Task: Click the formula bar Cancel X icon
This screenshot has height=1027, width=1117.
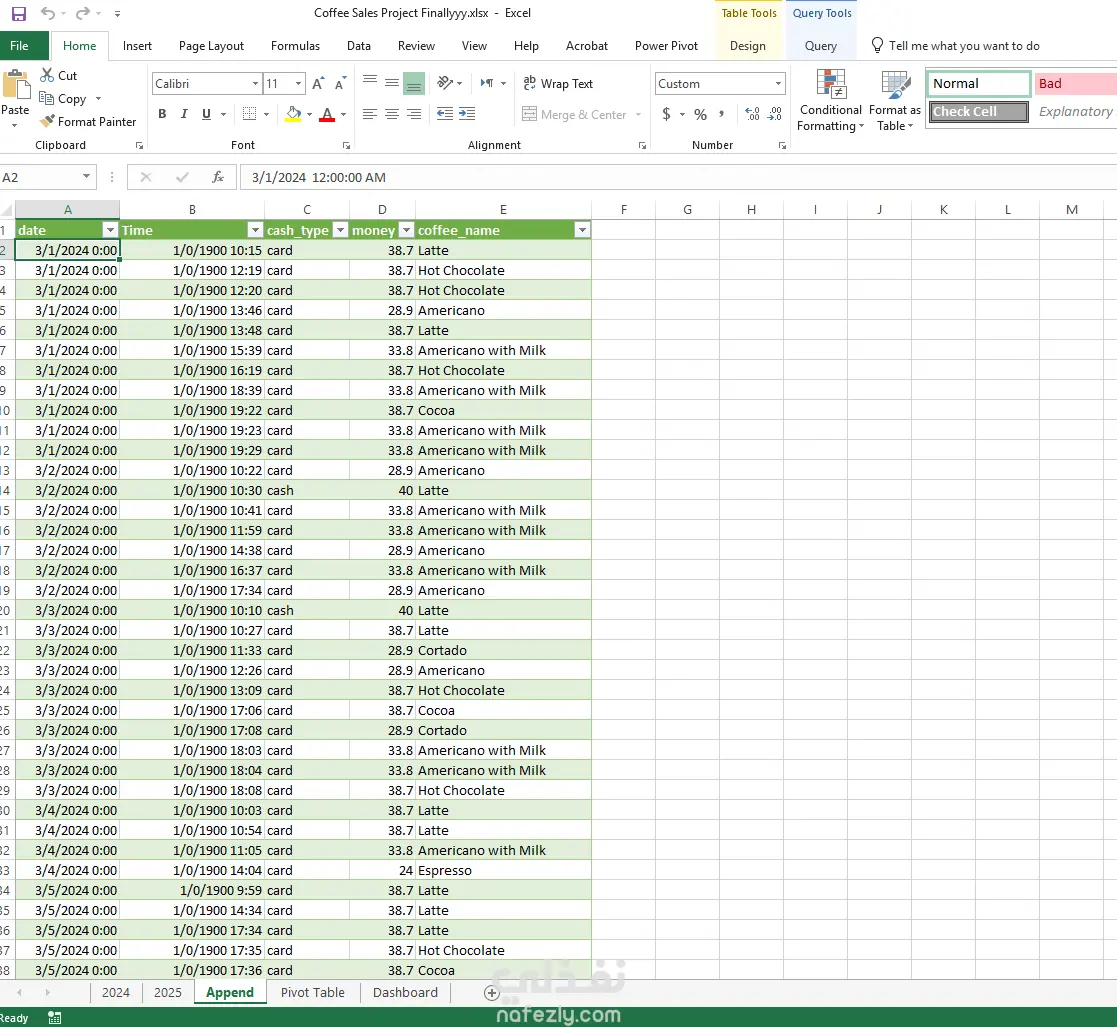Action: pos(146,177)
